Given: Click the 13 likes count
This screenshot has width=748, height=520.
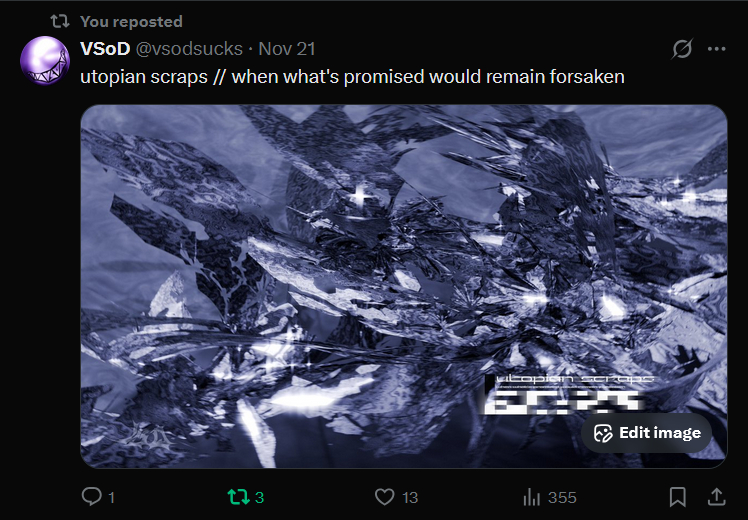Looking at the screenshot, I should click(410, 498).
